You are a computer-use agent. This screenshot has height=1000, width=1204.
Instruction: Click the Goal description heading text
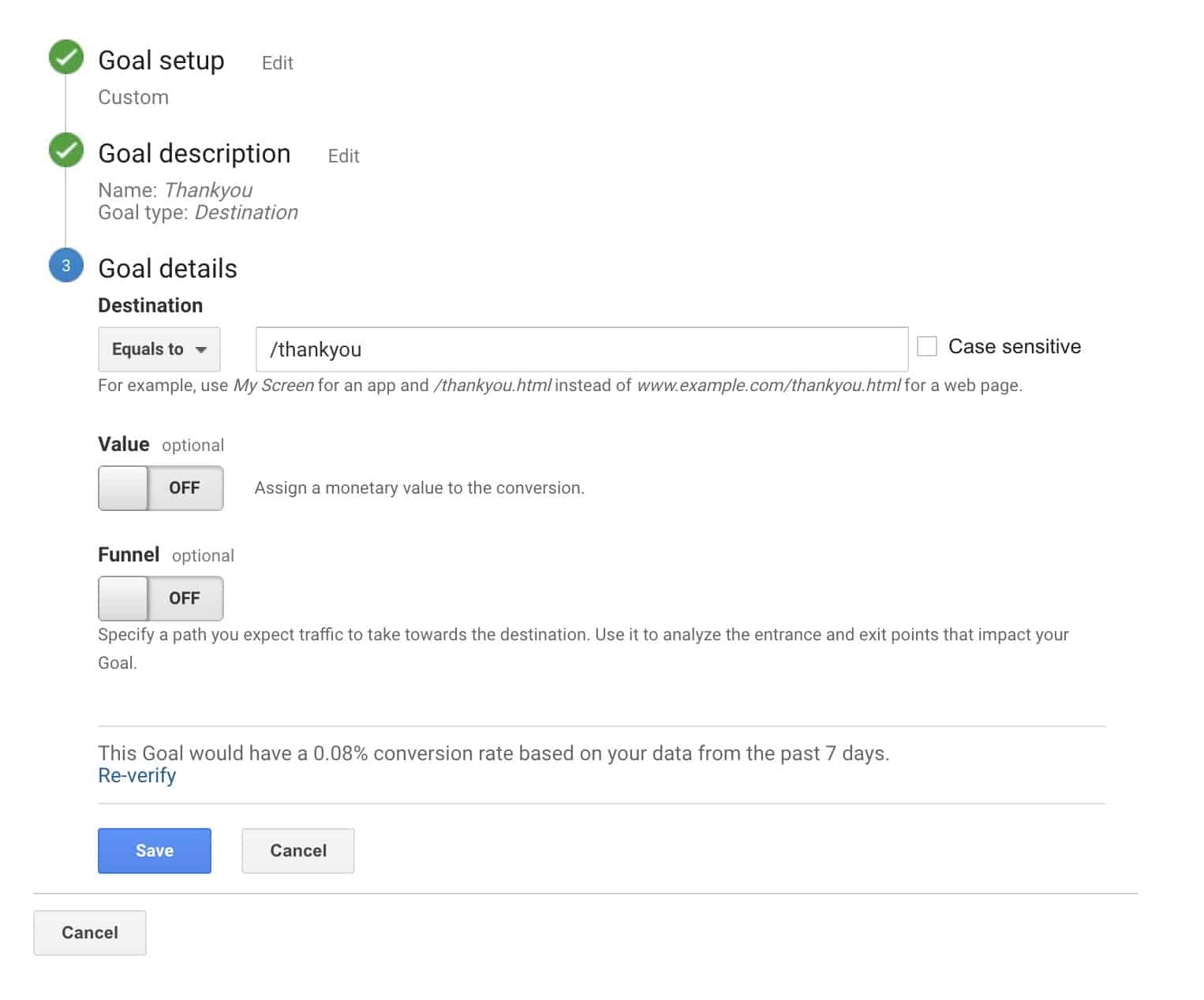pos(194,153)
